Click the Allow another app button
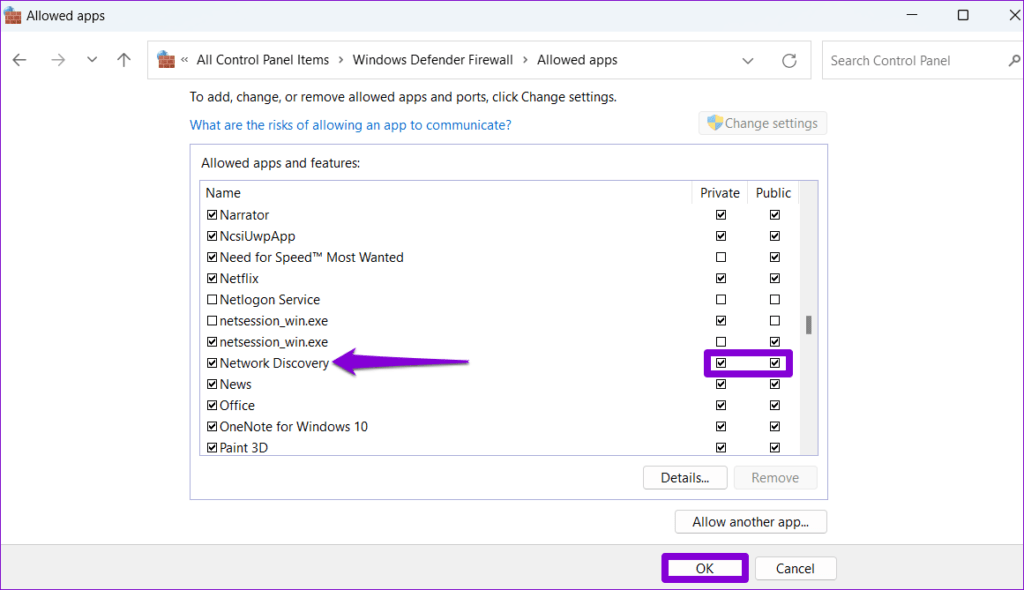 tap(750, 521)
